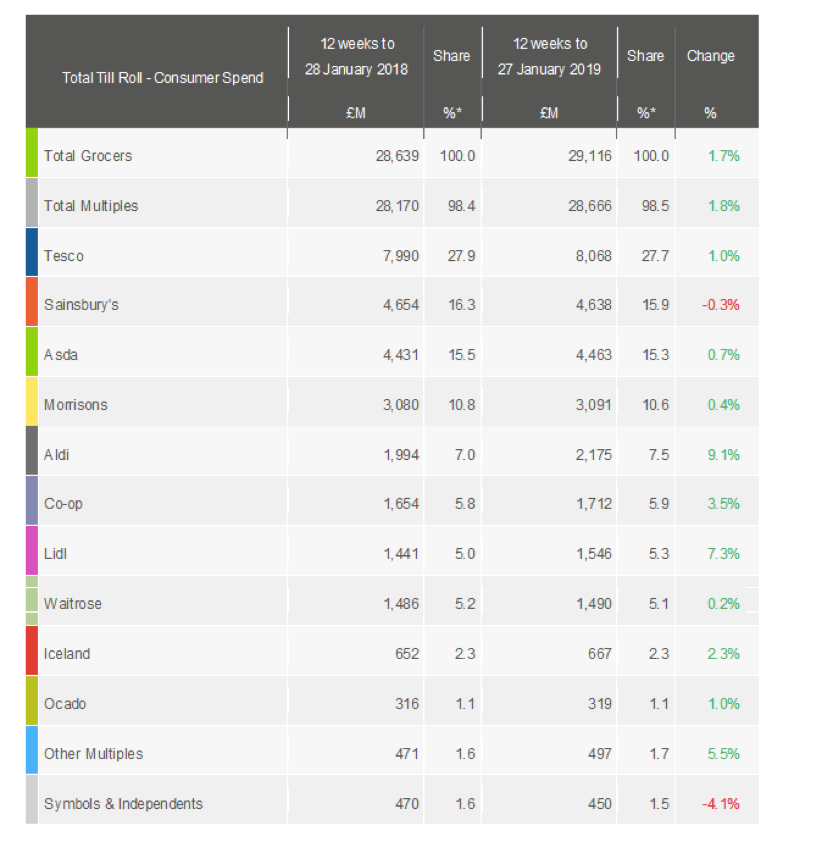Click the Lidl magenta color swatch

32,552
